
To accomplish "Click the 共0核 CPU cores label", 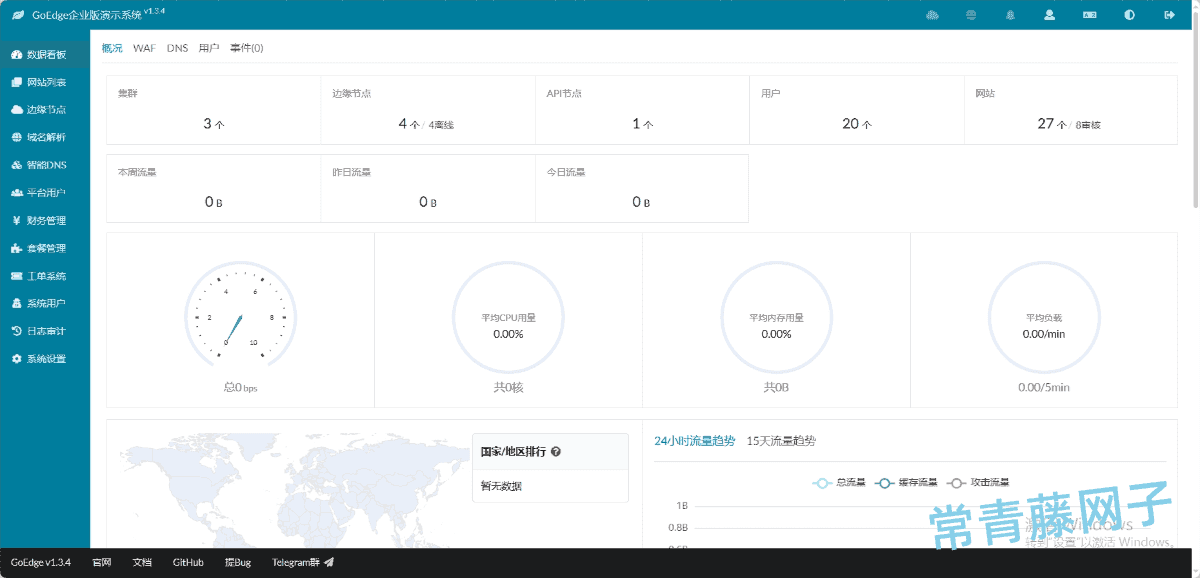I will click(508, 387).
